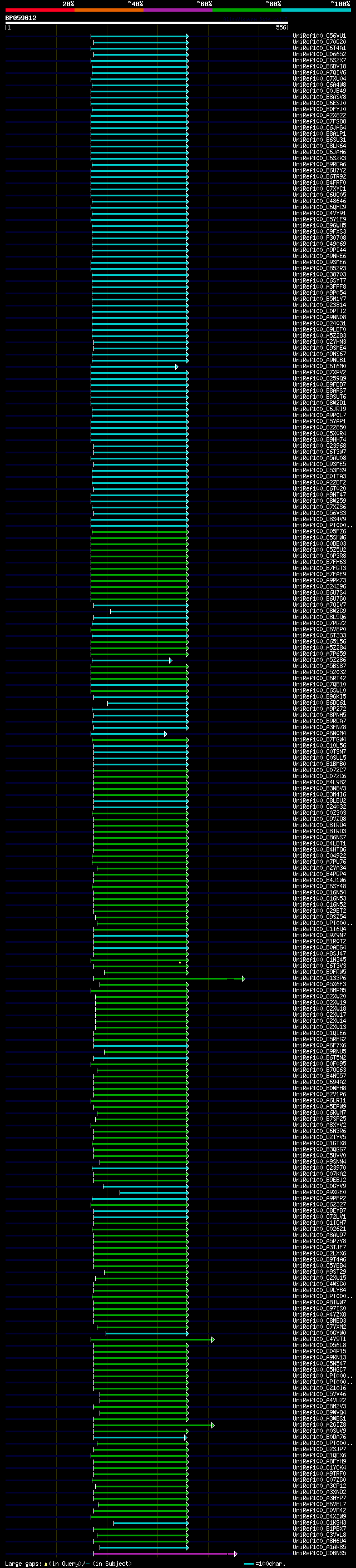
Task: Click the red 20% identity legend bar
Action: [x=39, y=11]
